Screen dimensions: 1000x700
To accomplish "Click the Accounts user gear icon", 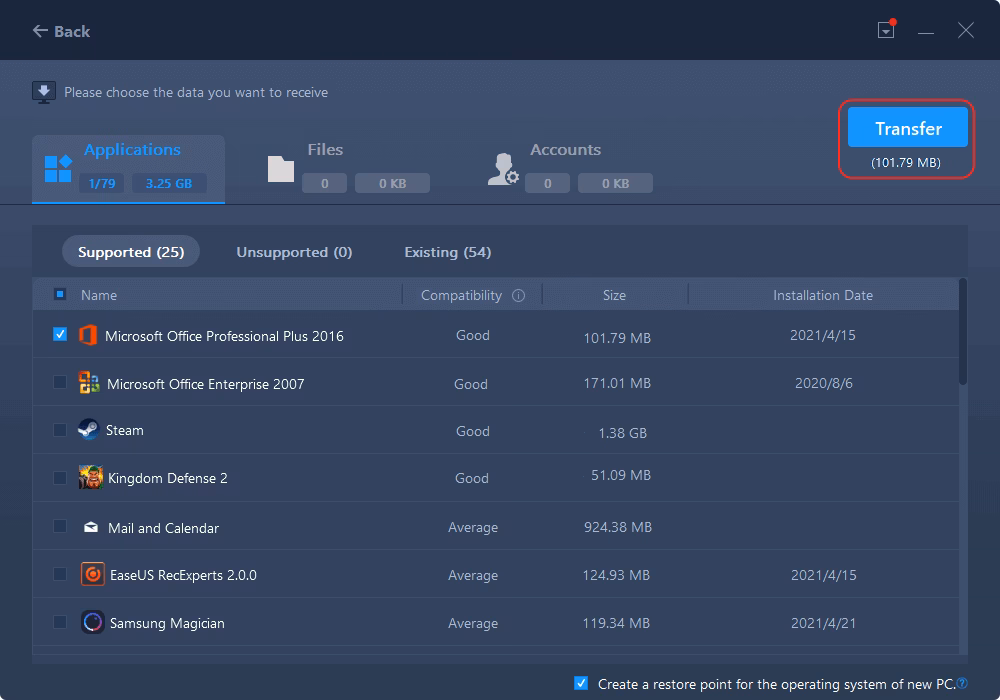I will pos(503,169).
